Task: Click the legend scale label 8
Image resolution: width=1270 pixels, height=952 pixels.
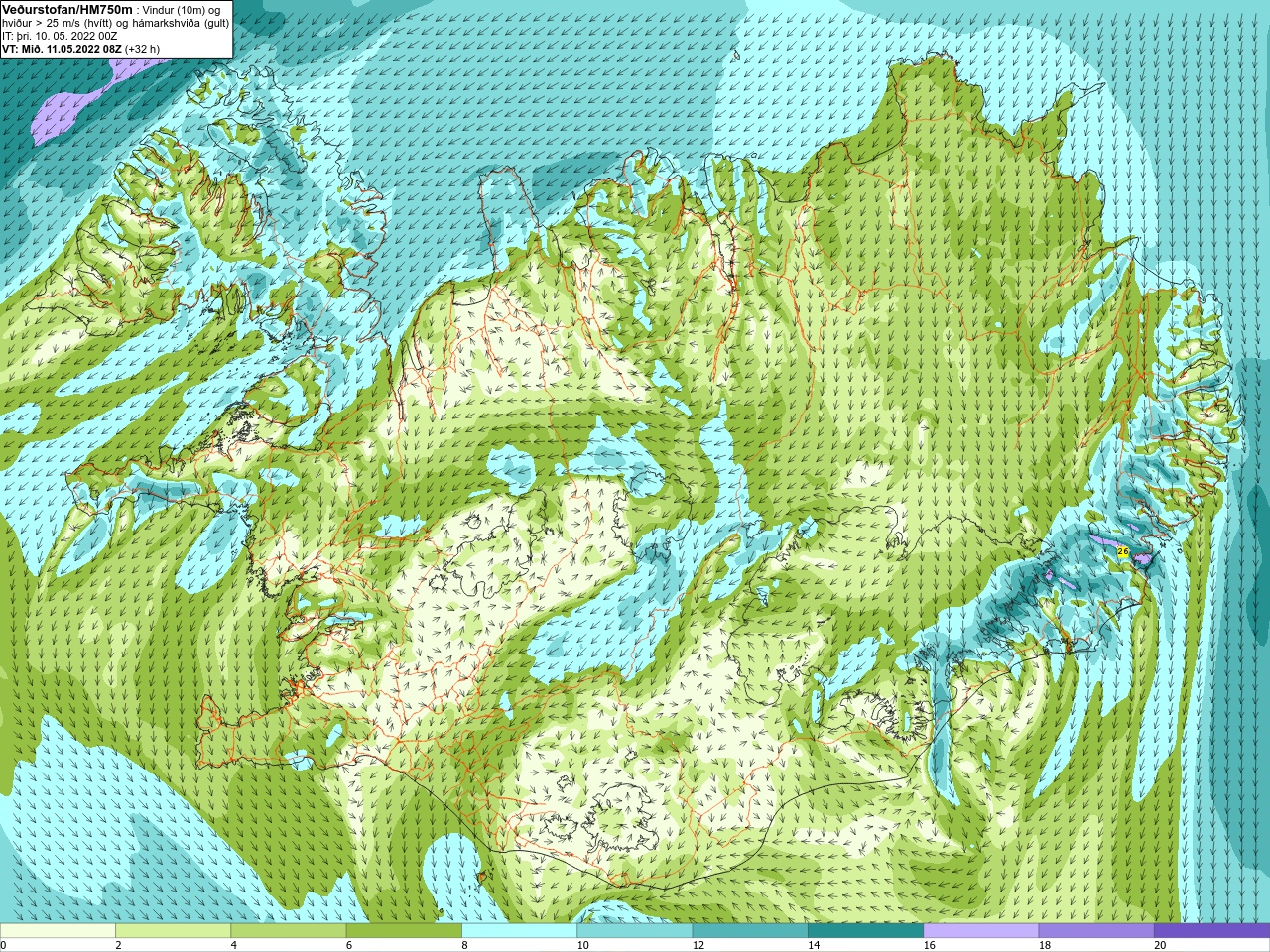Action: pos(464,945)
